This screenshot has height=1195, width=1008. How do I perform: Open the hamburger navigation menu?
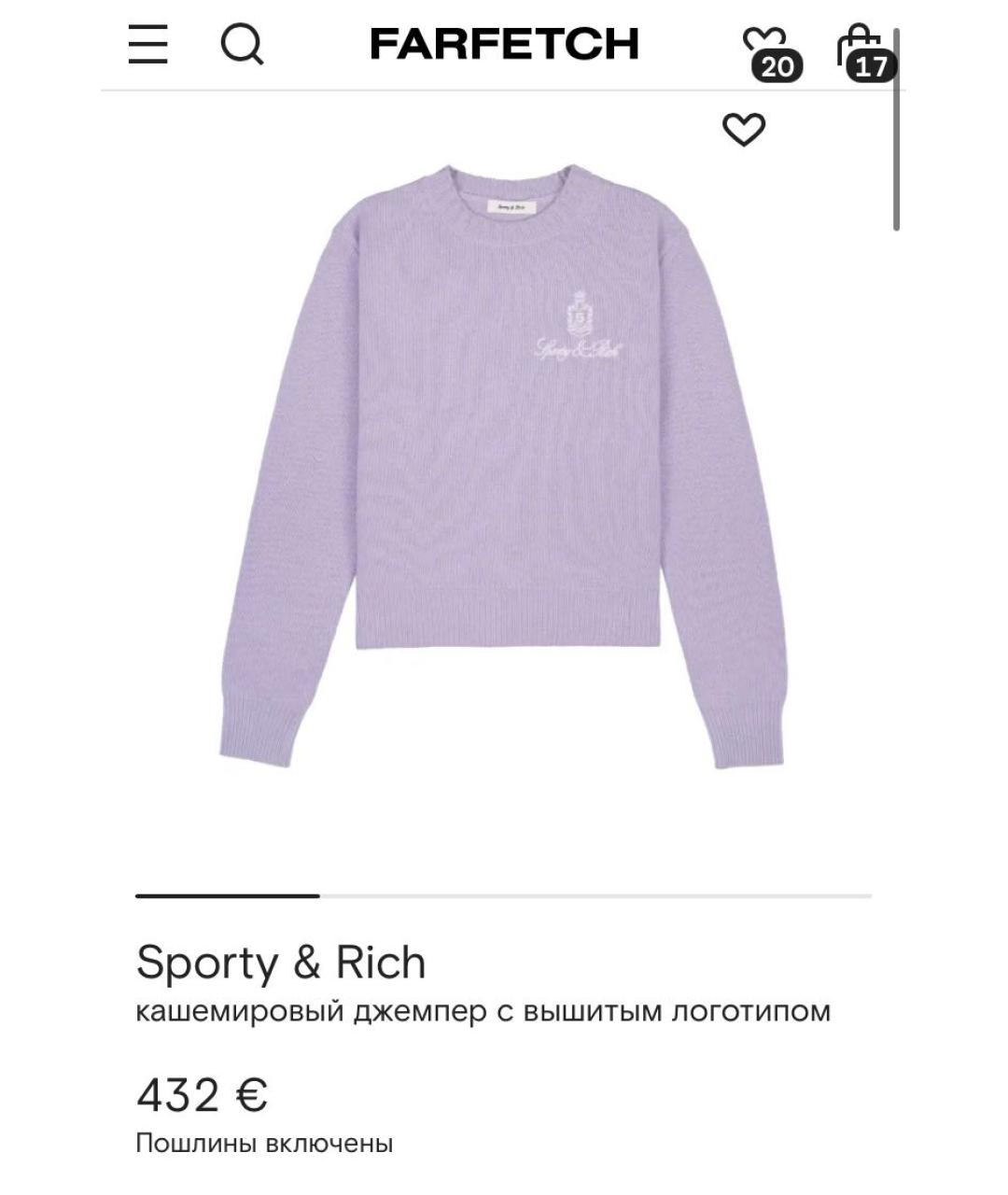(x=148, y=44)
